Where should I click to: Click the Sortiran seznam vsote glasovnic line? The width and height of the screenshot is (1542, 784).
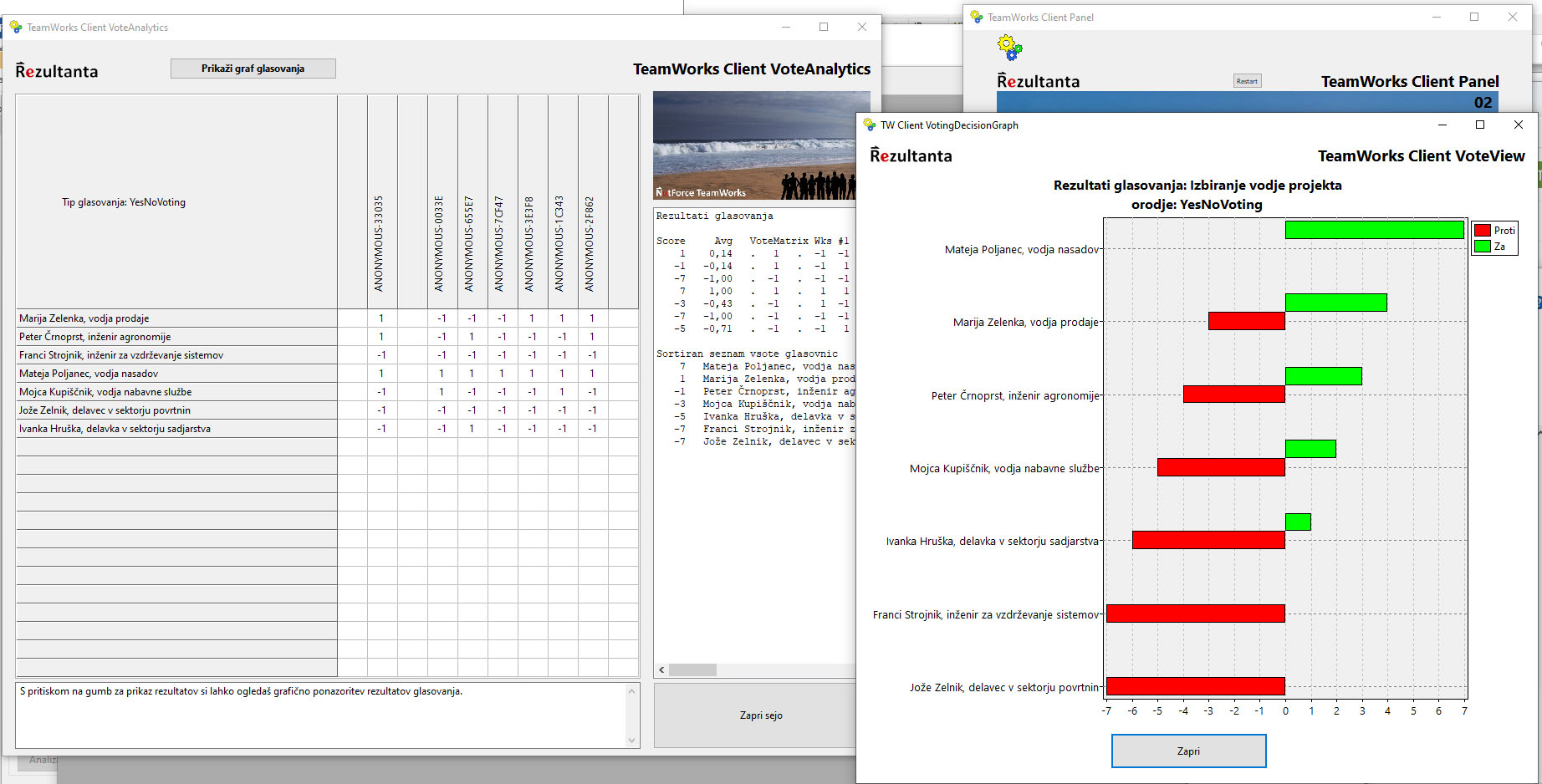(747, 354)
